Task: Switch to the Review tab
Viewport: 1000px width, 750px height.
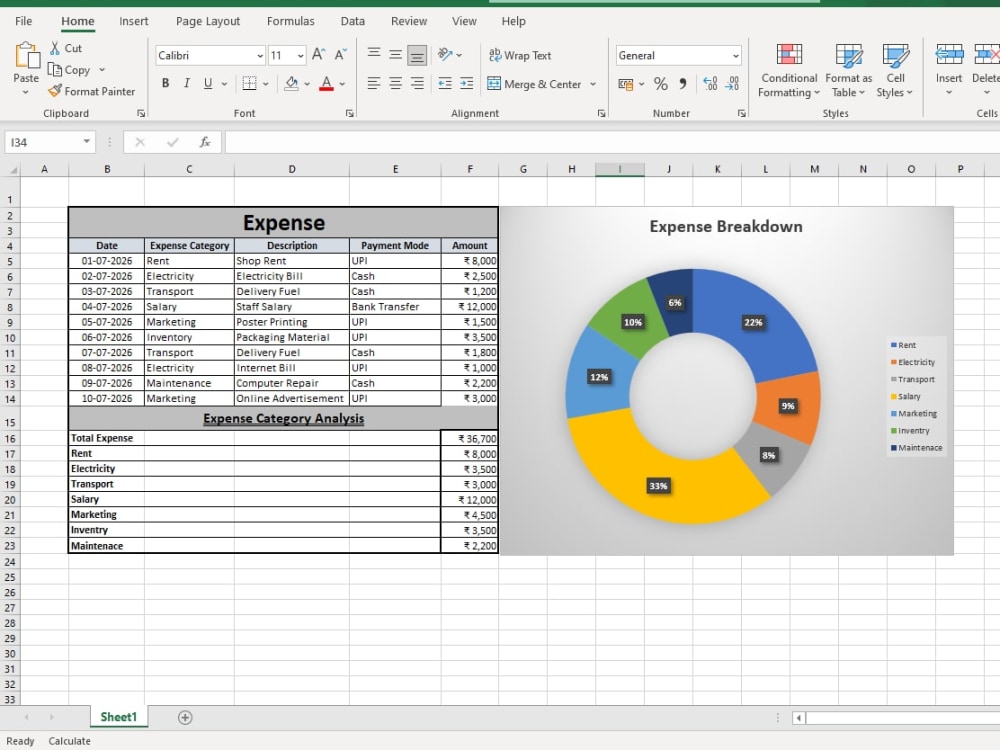Action: point(409,21)
